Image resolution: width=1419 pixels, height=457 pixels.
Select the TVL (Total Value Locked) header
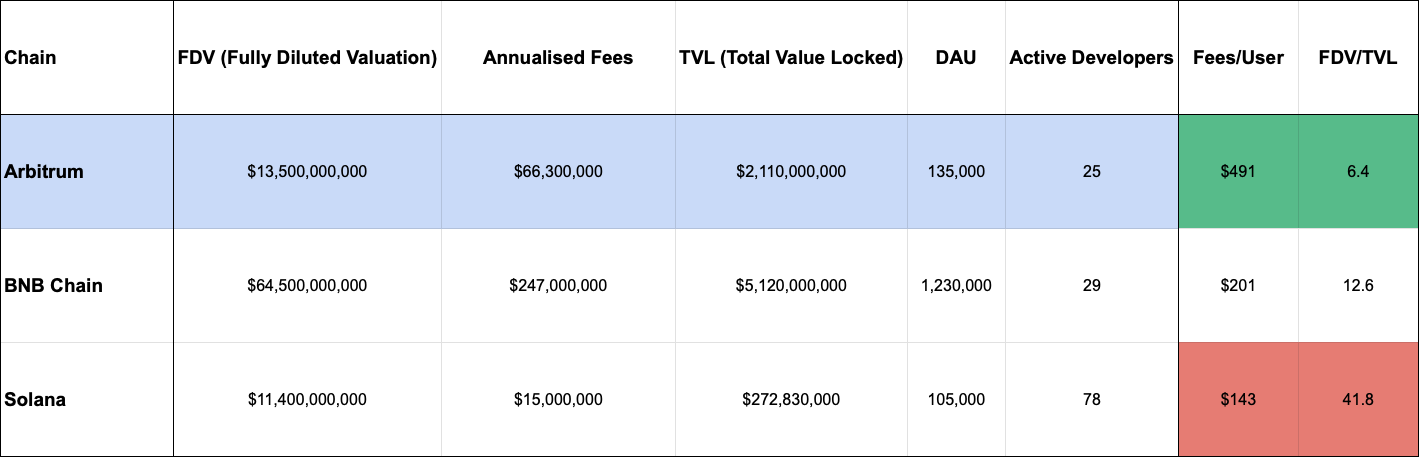tap(791, 57)
